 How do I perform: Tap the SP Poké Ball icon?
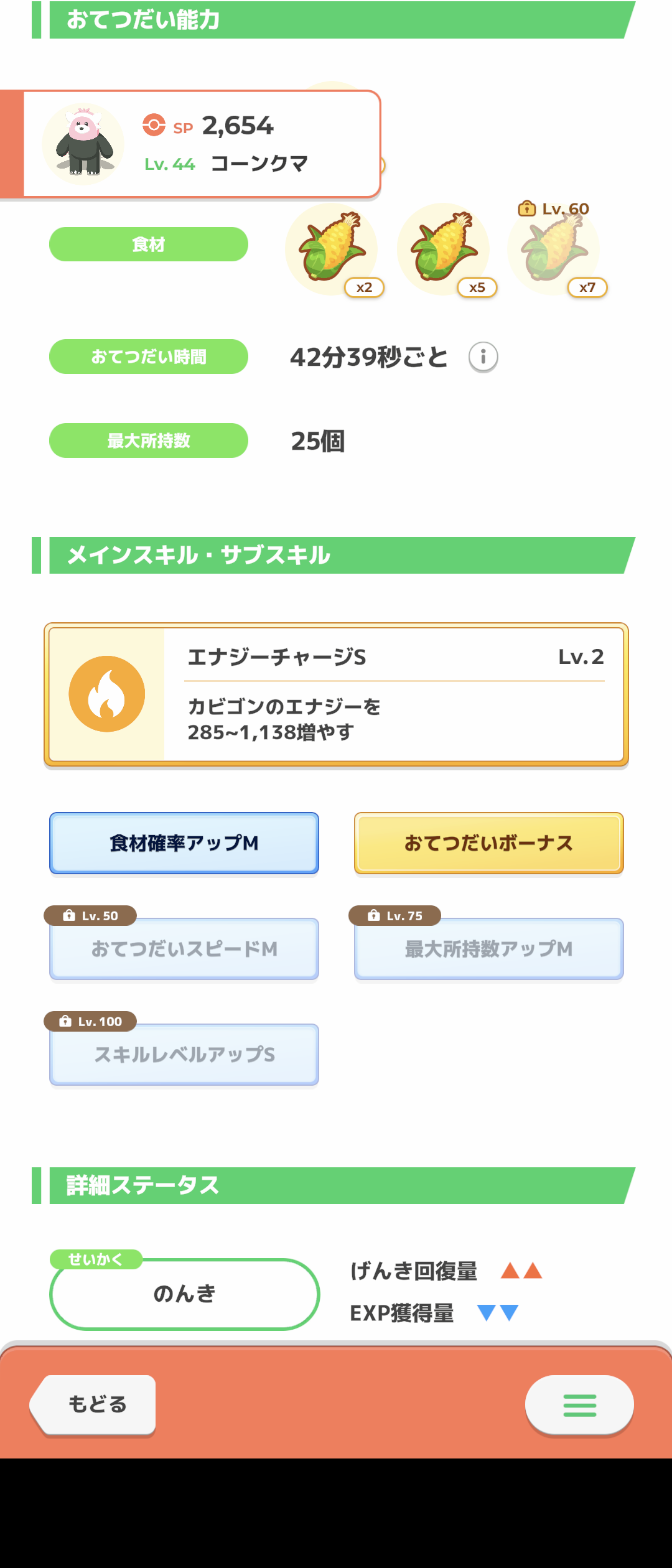[x=154, y=124]
